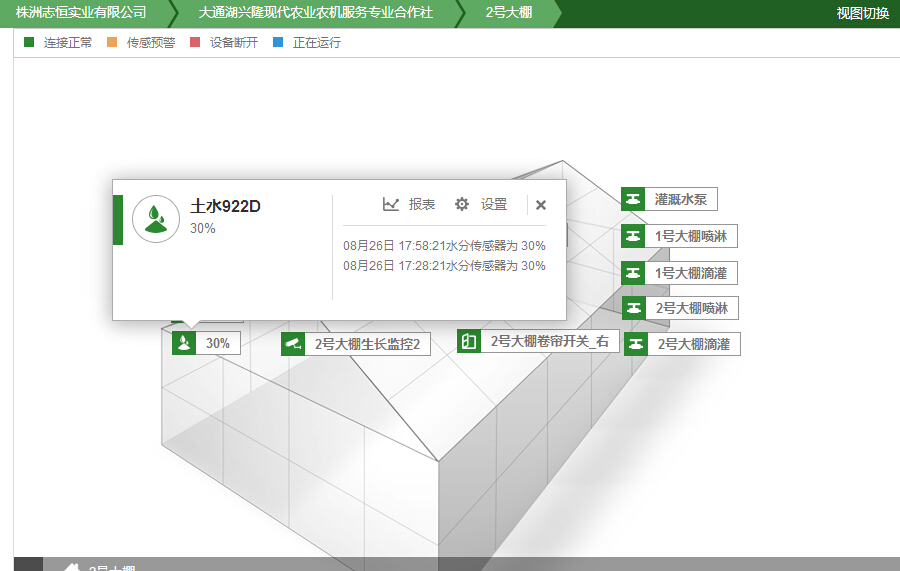
Task: Click the 1号大棚滴灌 drip irrigation icon
Action: (632, 272)
